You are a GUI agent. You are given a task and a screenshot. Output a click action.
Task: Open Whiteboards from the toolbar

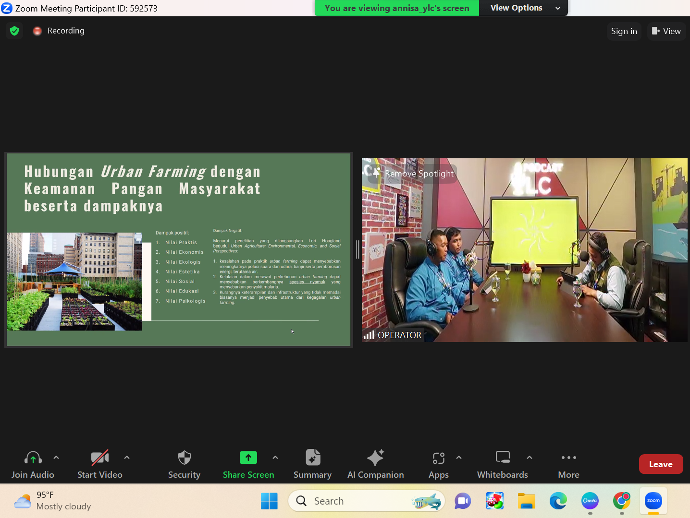(502, 458)
